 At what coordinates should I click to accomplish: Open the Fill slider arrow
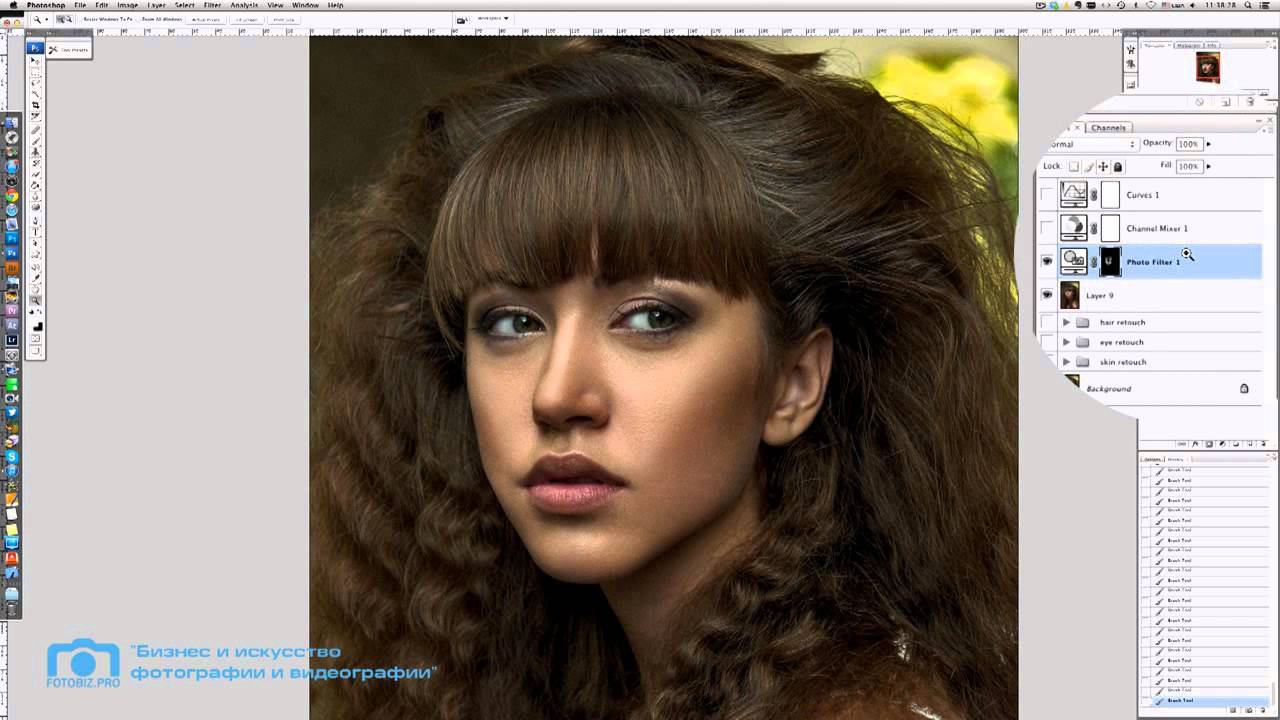(1208, 166)
